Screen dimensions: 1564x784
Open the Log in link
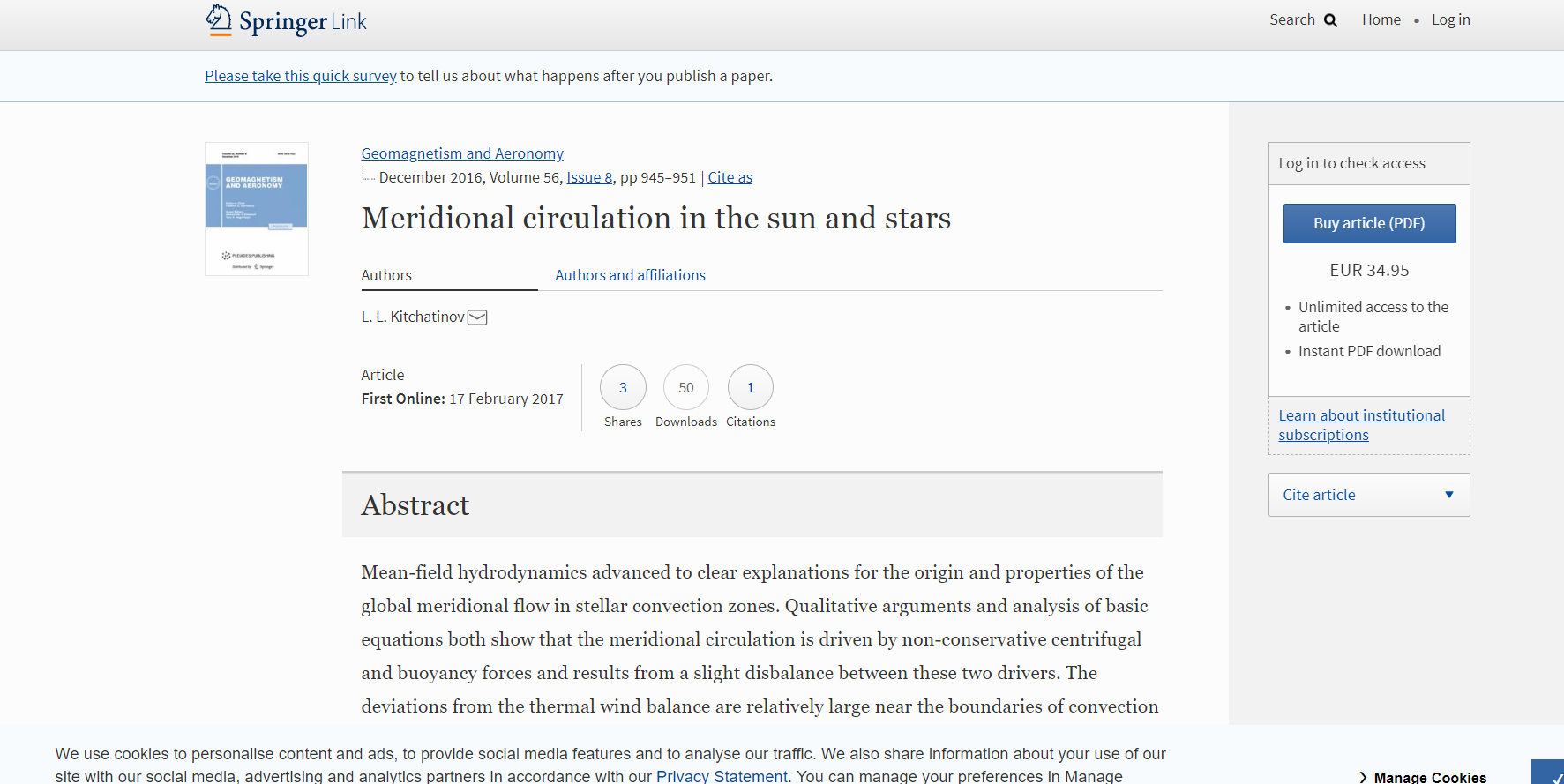coord(1450,19)
